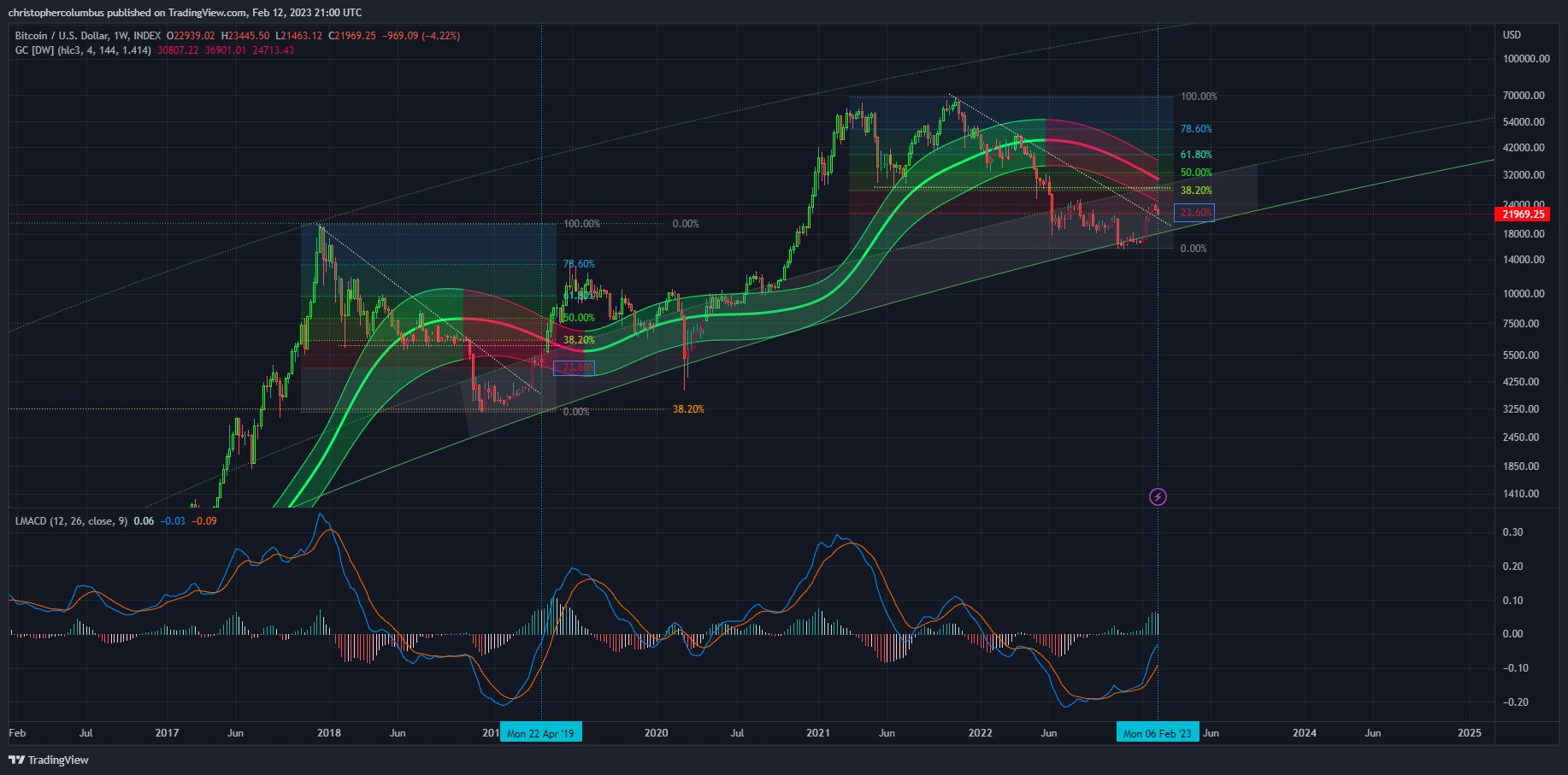This screenshot has width=1568, height=775.
Task: Click the 14000.00 price axis label
Action: (1524, 260)
